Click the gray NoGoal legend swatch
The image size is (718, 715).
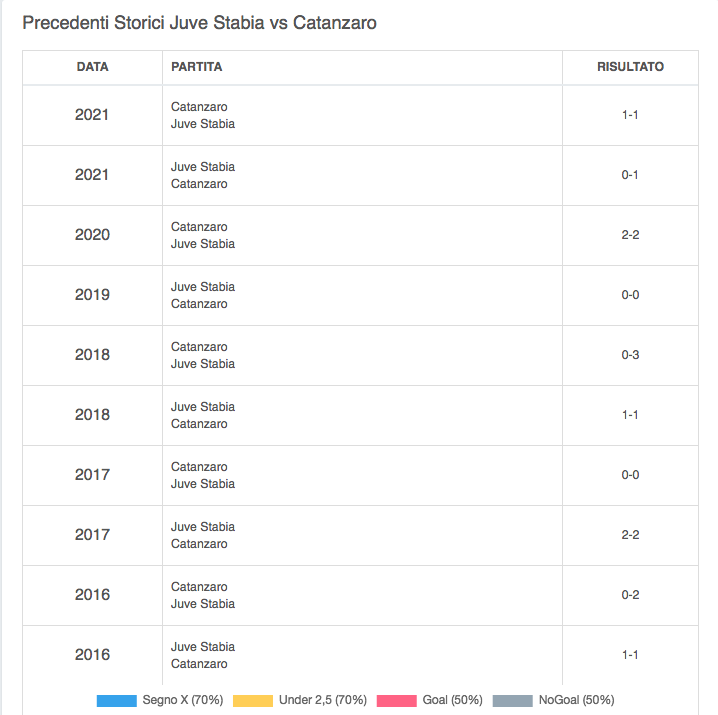tap(512, 700)
